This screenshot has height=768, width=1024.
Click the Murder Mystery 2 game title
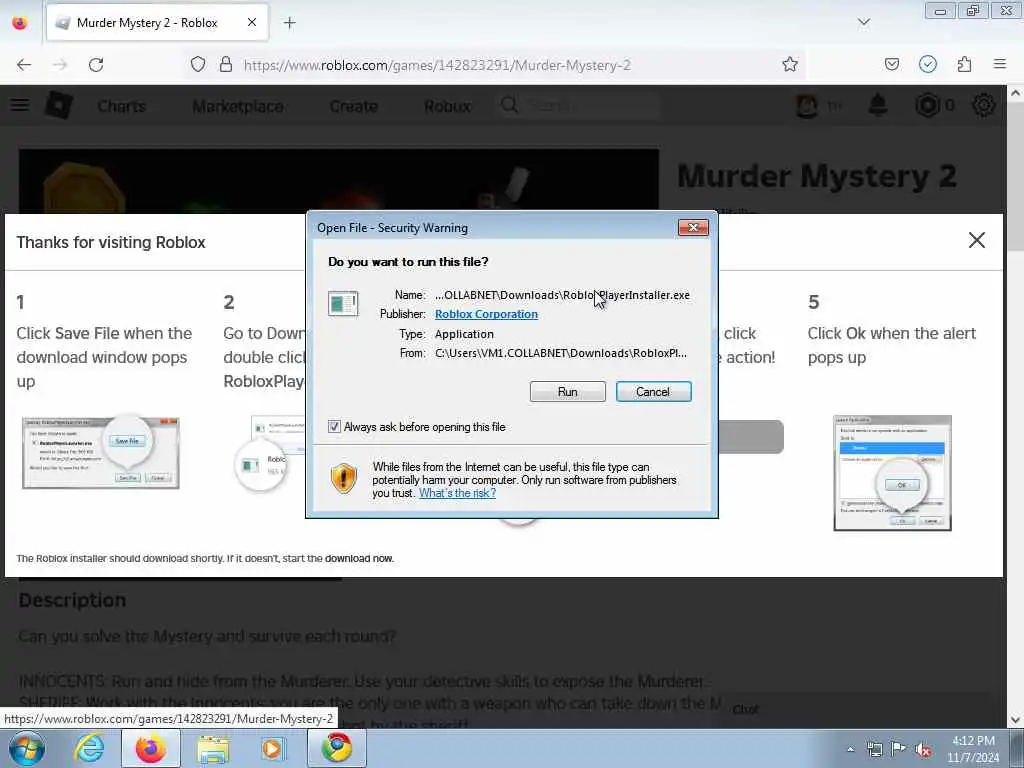(x=816, y=176)
